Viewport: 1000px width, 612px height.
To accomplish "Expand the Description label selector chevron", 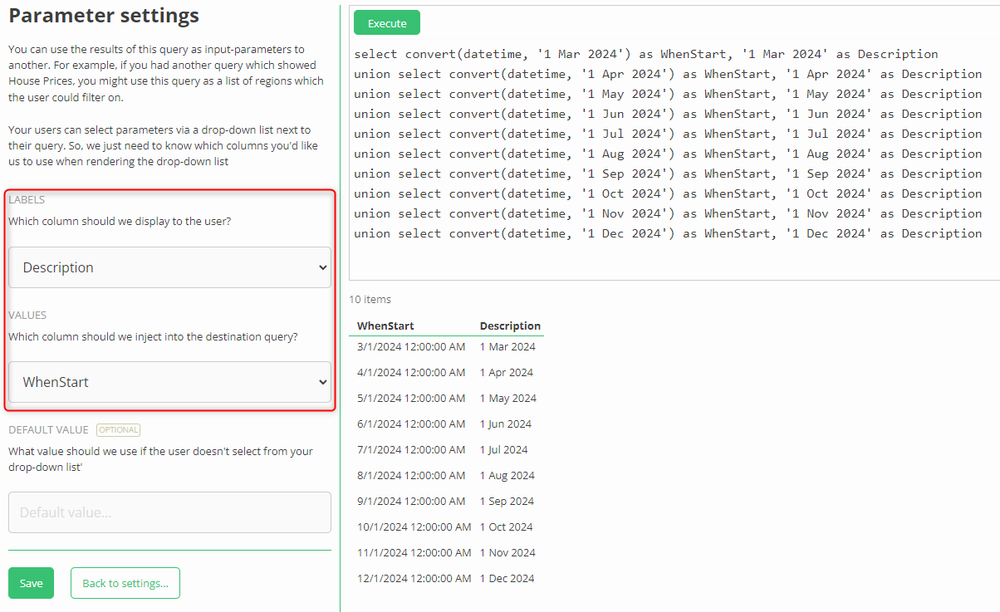I will pos(322,267).
